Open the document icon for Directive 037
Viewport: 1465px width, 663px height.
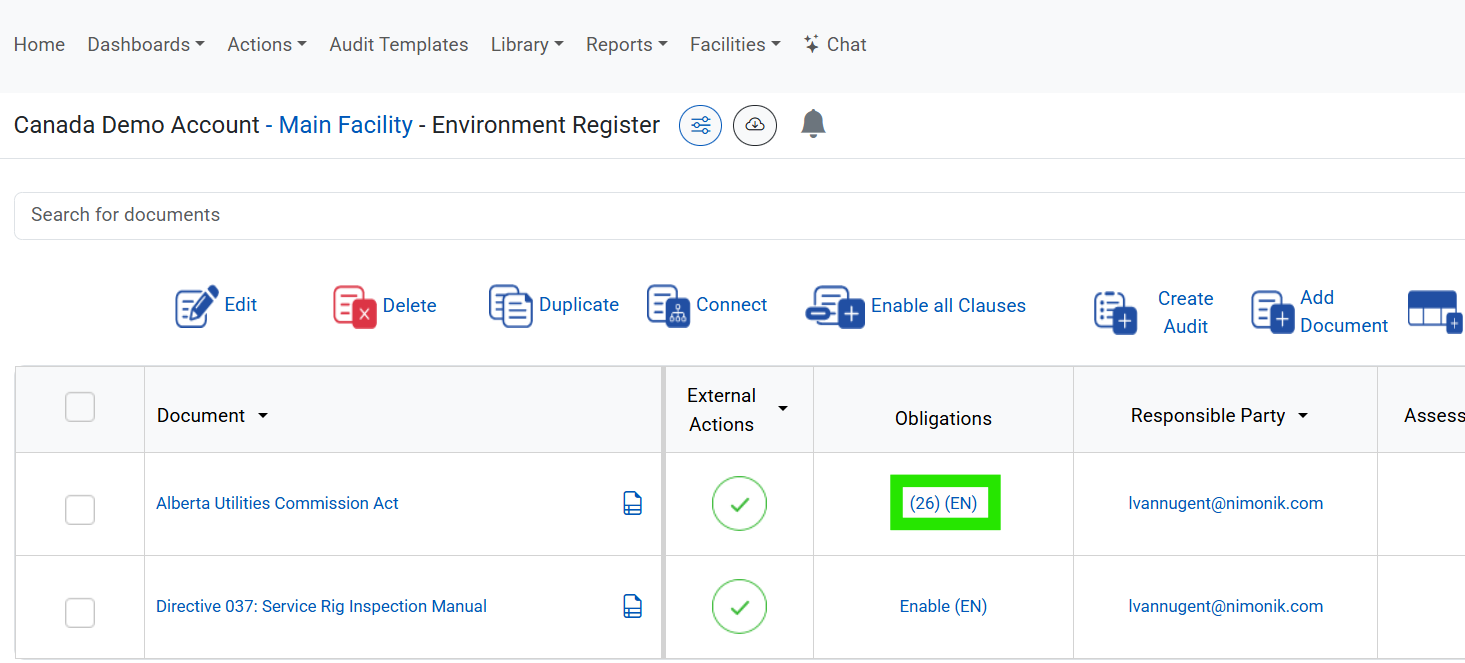coord(632,606)
